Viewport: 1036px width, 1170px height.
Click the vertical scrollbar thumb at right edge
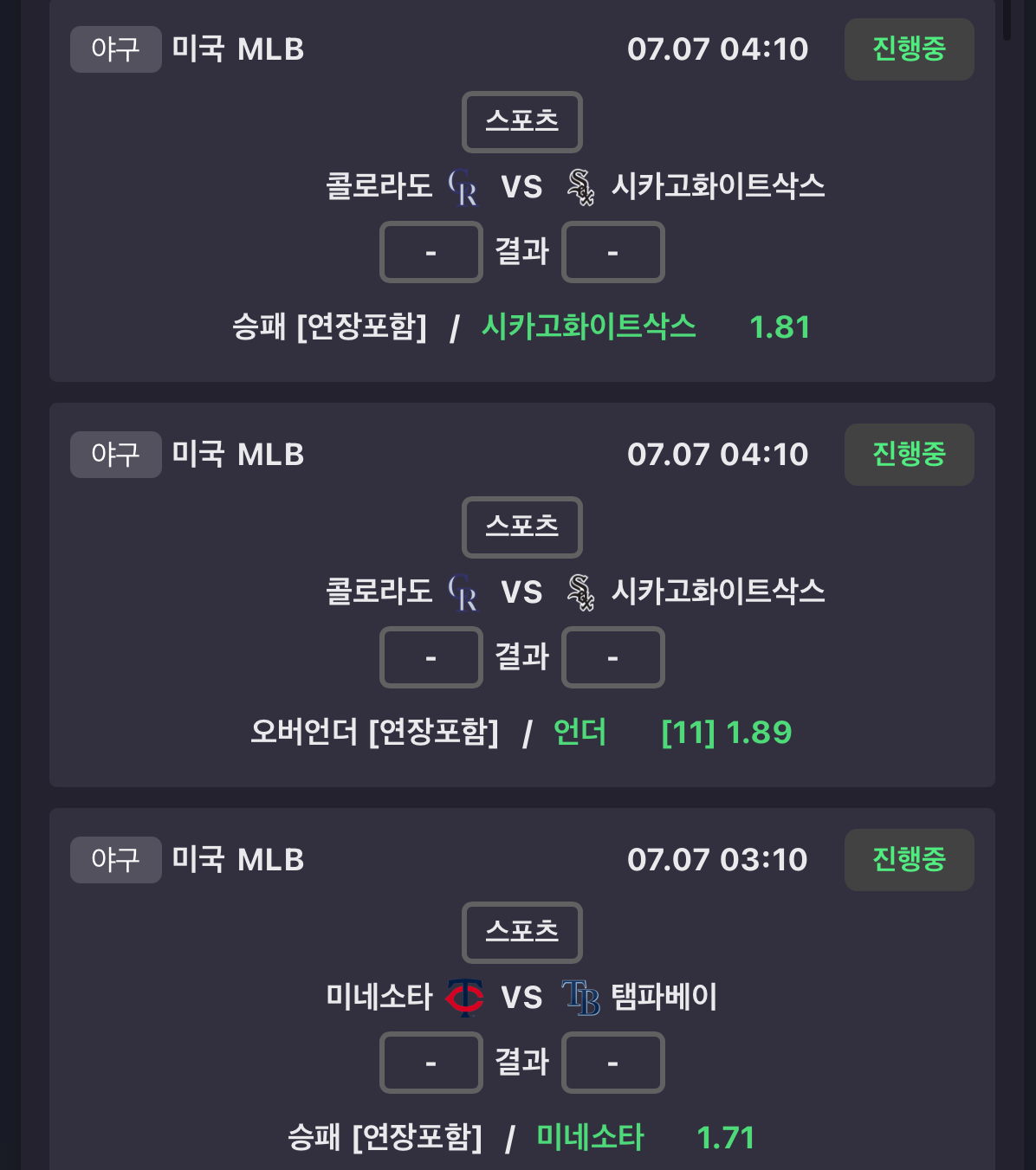tap(1007, 20)
